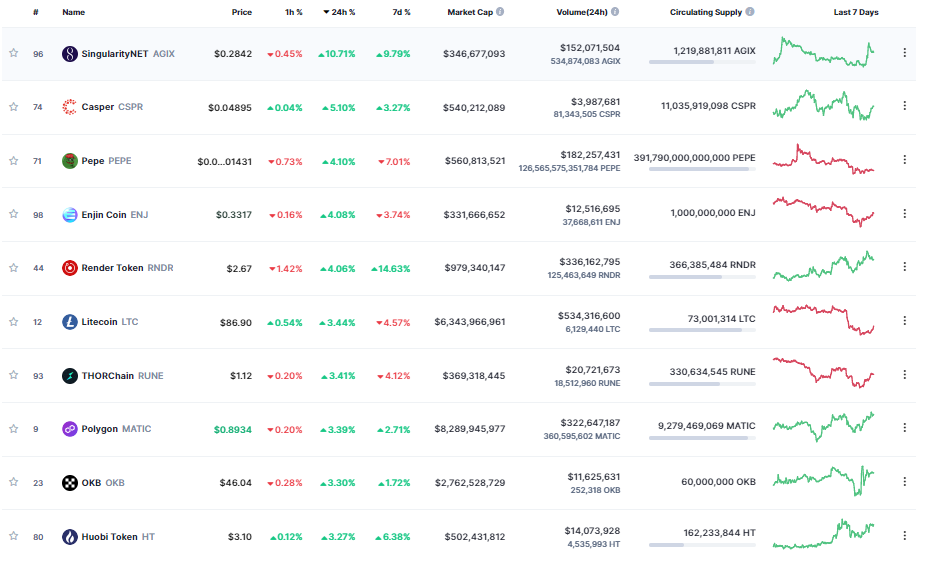Toggle the Huobi Token watchlist star
The height and width of the screenshot is (561, 929).
pyautogui.click(x=14, y=536)
